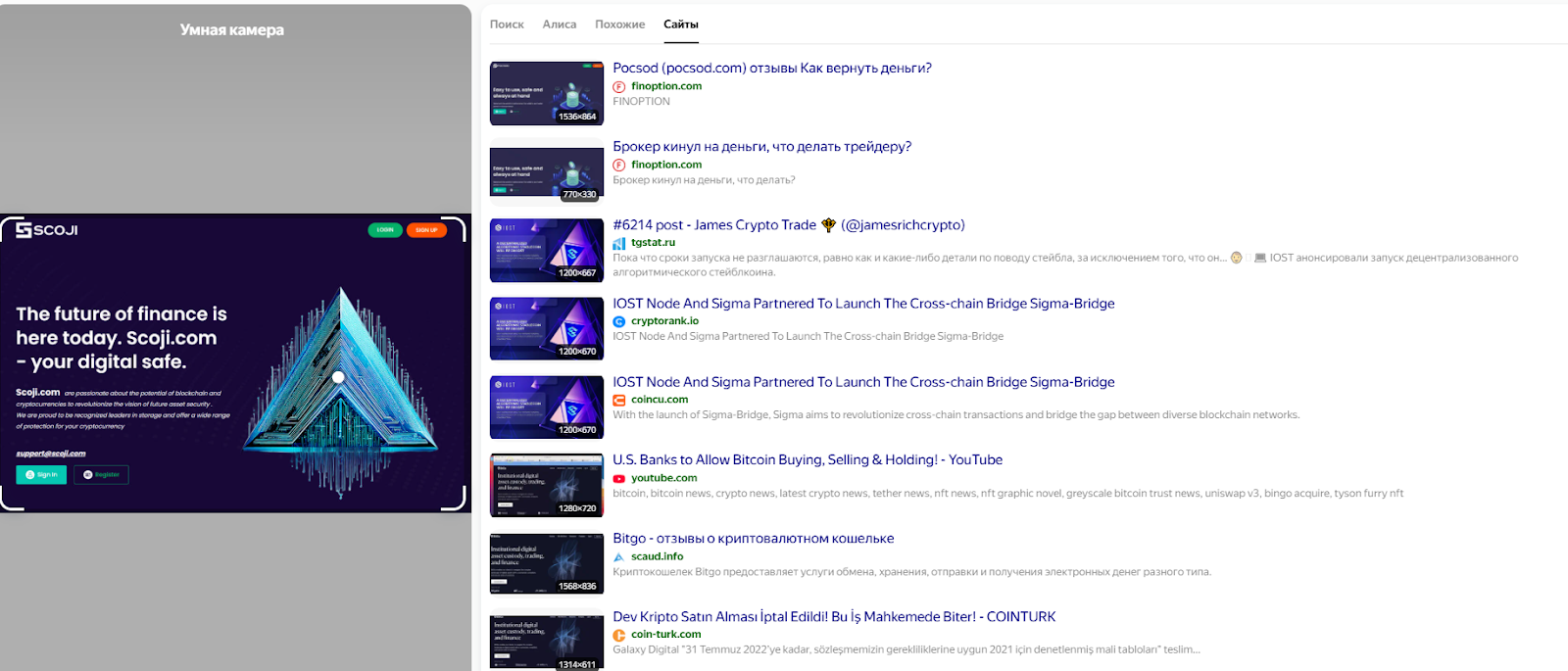Click the 1280×720 YouTube video thumbnail
This screenshot has height=671, width=1568.
pos(546,485)
